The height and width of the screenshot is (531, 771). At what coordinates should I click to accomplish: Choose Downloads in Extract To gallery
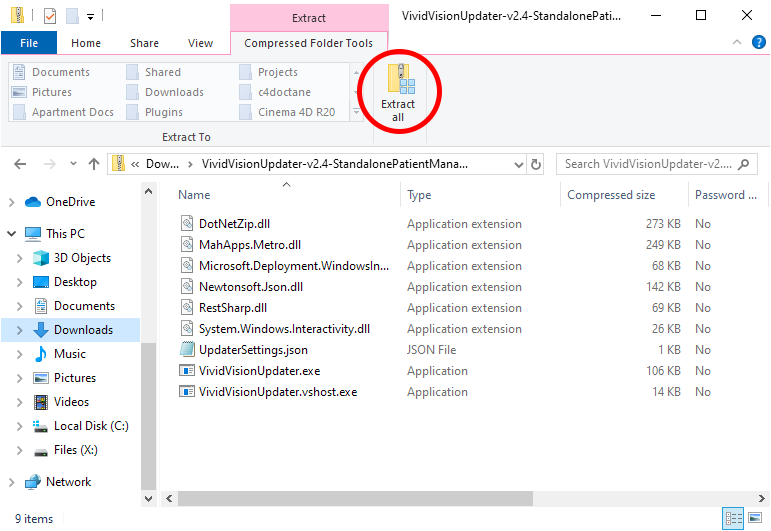(165, 92)
